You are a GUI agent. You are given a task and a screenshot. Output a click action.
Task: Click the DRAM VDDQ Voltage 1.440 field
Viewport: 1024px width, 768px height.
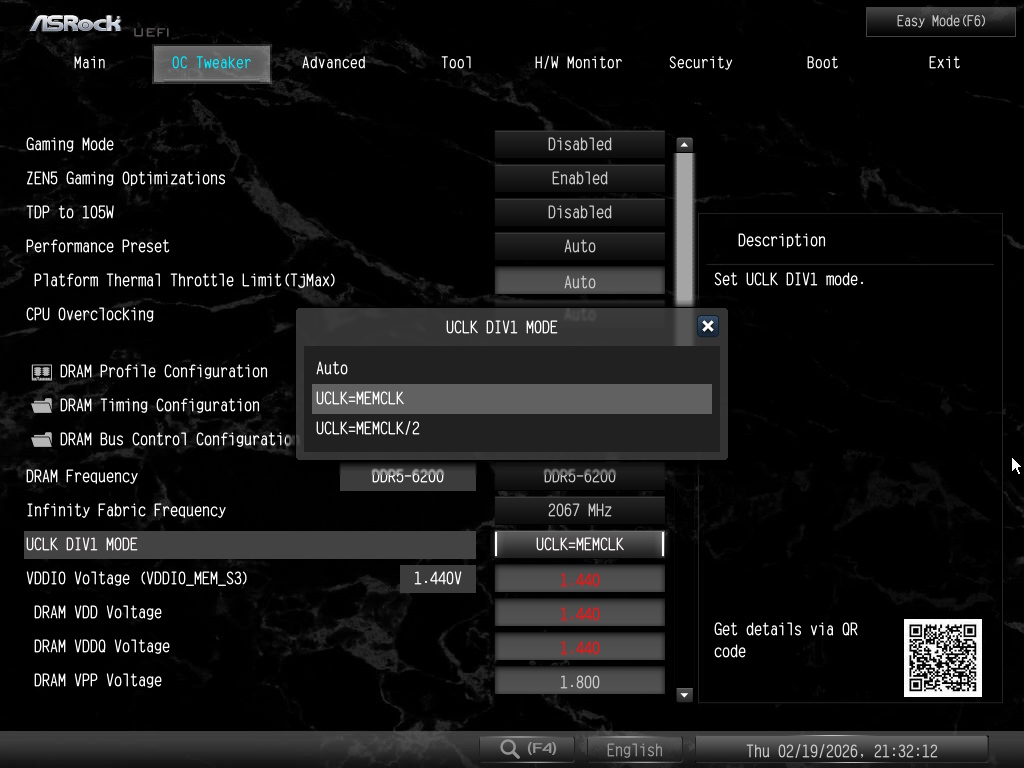579,647
